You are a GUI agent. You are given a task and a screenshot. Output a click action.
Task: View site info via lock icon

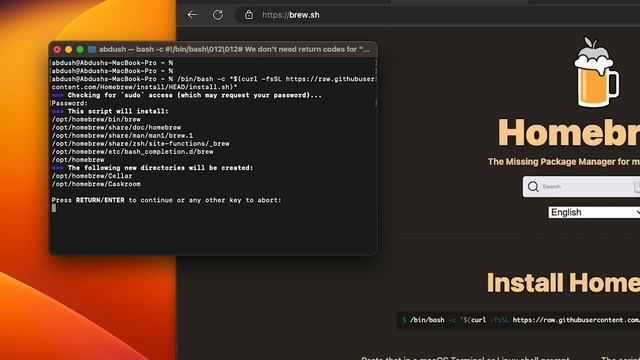[249, 15]
